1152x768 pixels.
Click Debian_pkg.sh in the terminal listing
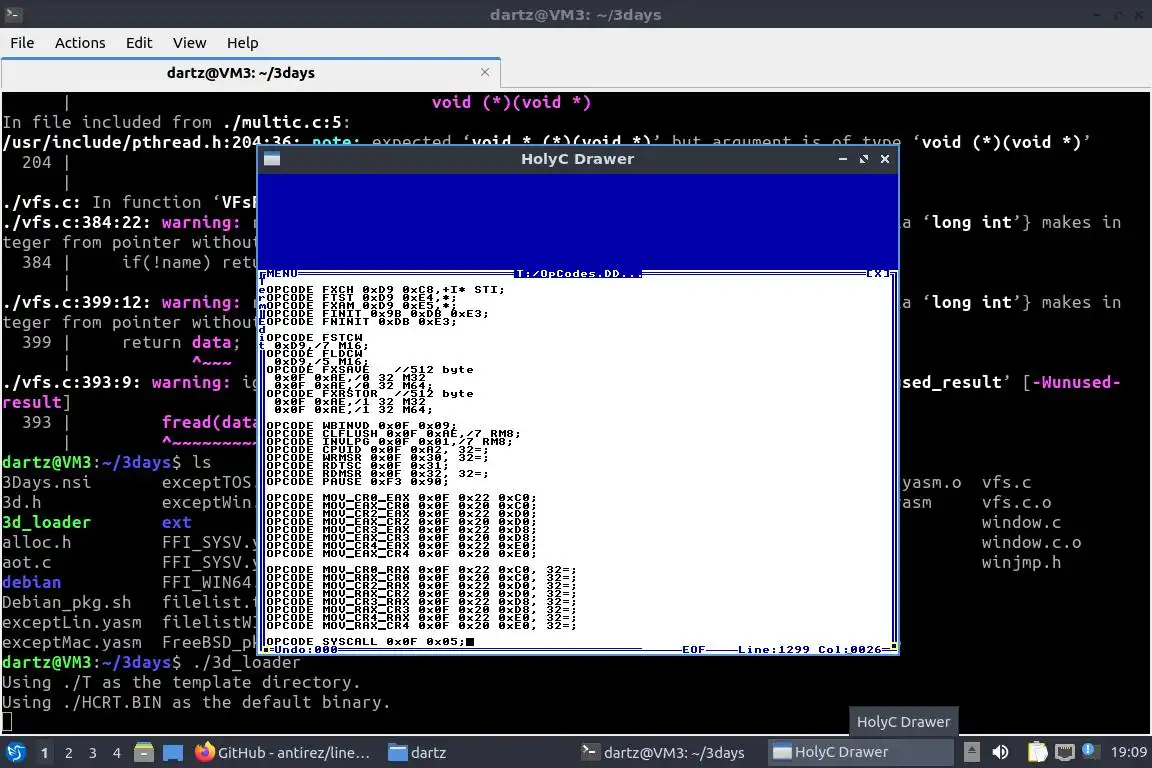click(x=67, y=603)
